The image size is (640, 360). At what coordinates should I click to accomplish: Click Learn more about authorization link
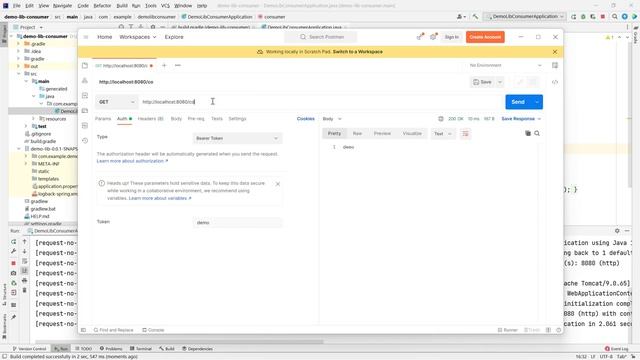point(132,161)
